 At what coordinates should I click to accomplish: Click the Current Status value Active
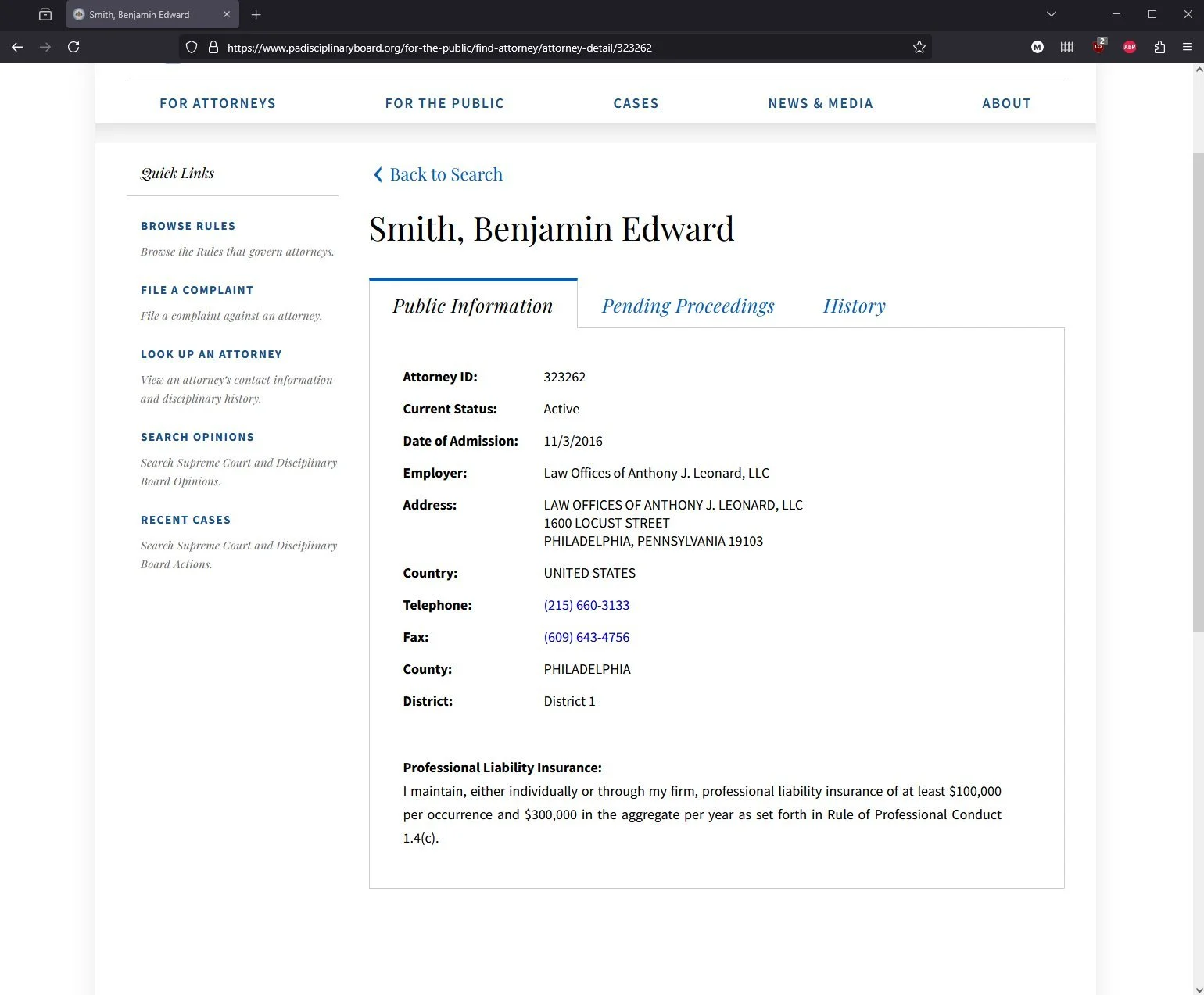(561, 409)
